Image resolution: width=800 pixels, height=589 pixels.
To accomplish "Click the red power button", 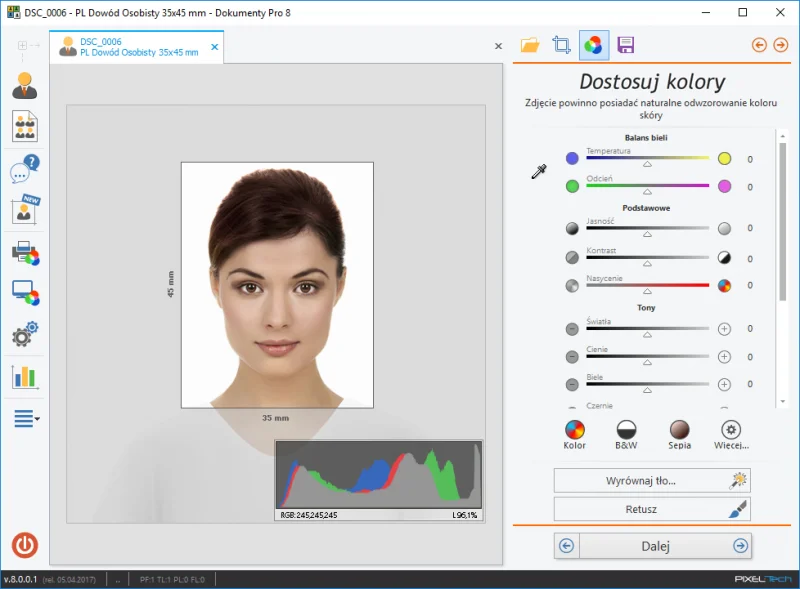I will tap(25, 545).
